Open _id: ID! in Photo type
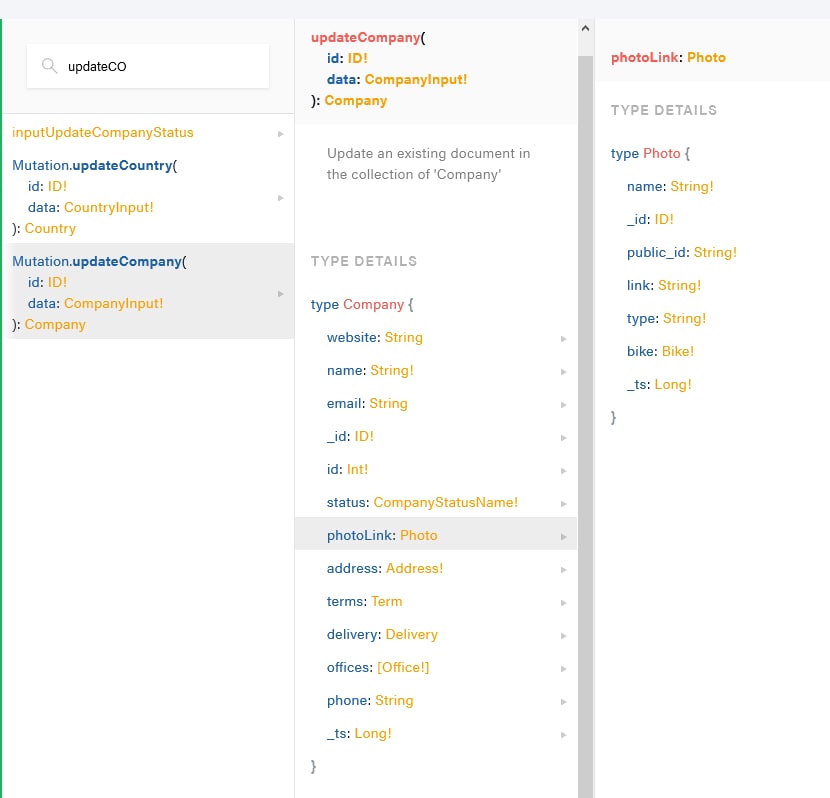 (650, 220)
